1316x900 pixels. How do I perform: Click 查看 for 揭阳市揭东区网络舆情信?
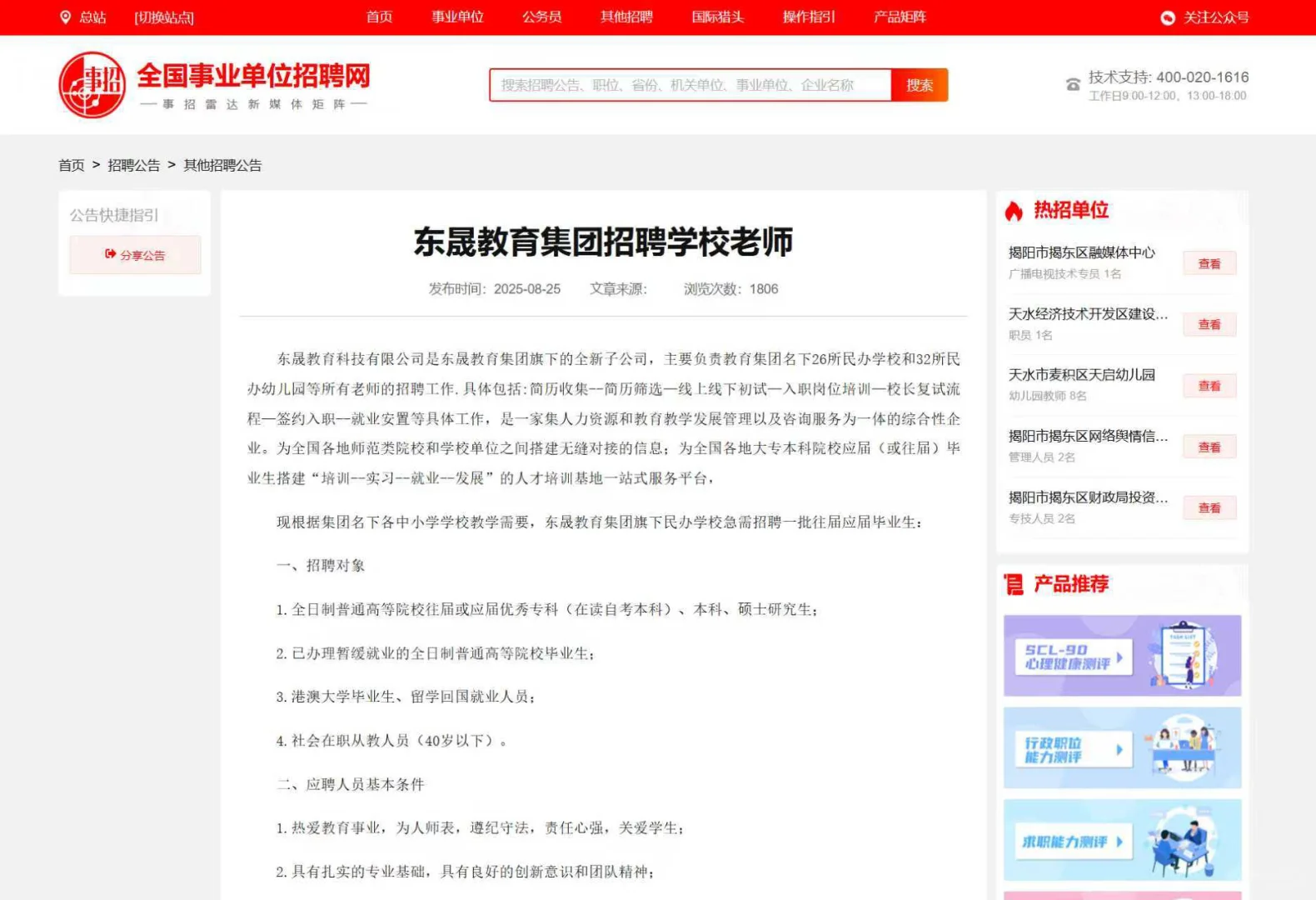[1209, 447]
